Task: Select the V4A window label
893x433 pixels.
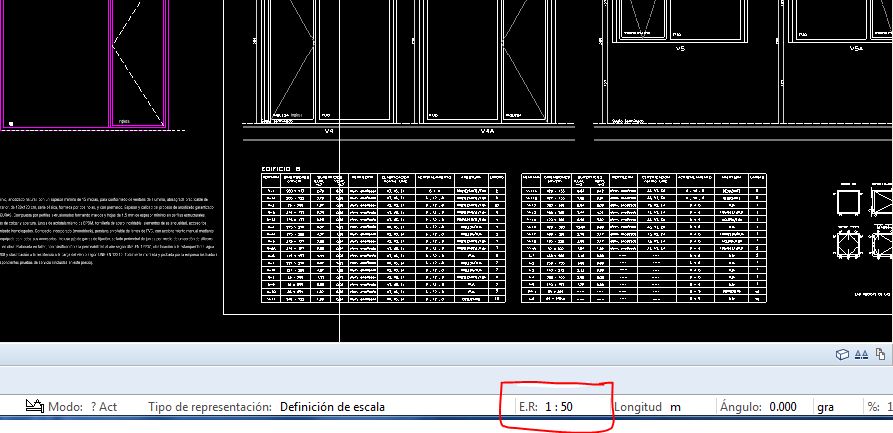Action: (487, 132)
